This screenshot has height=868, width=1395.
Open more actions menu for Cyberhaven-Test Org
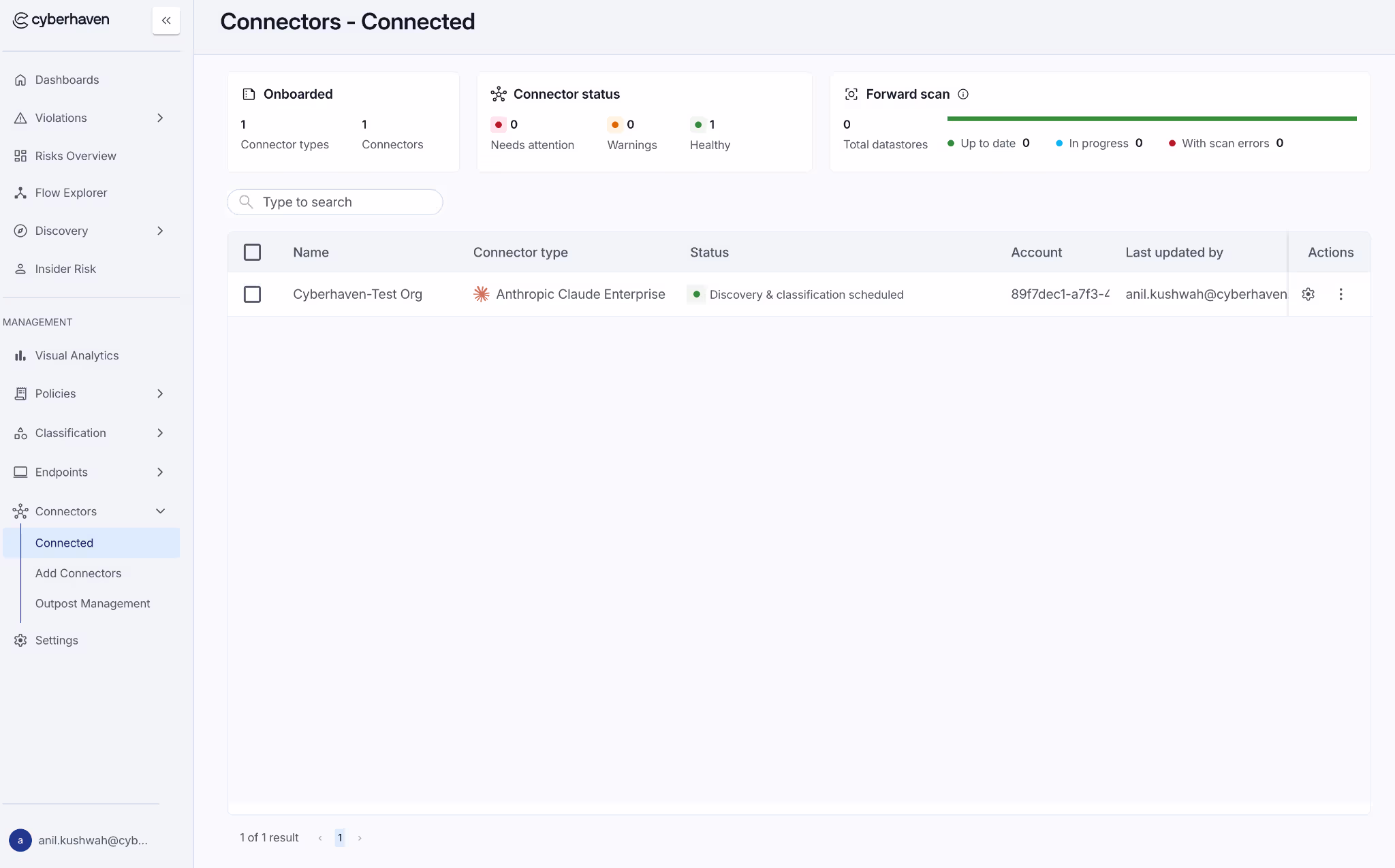tap(1341, 294)
